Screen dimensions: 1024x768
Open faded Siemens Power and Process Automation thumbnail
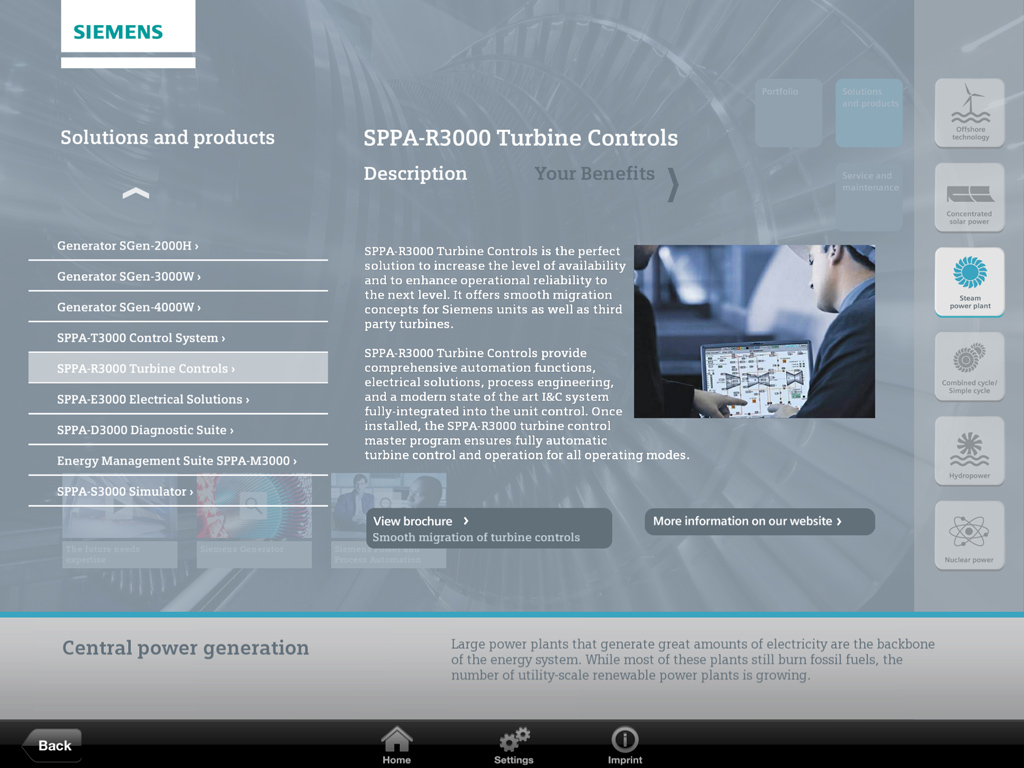click(389, 521)
